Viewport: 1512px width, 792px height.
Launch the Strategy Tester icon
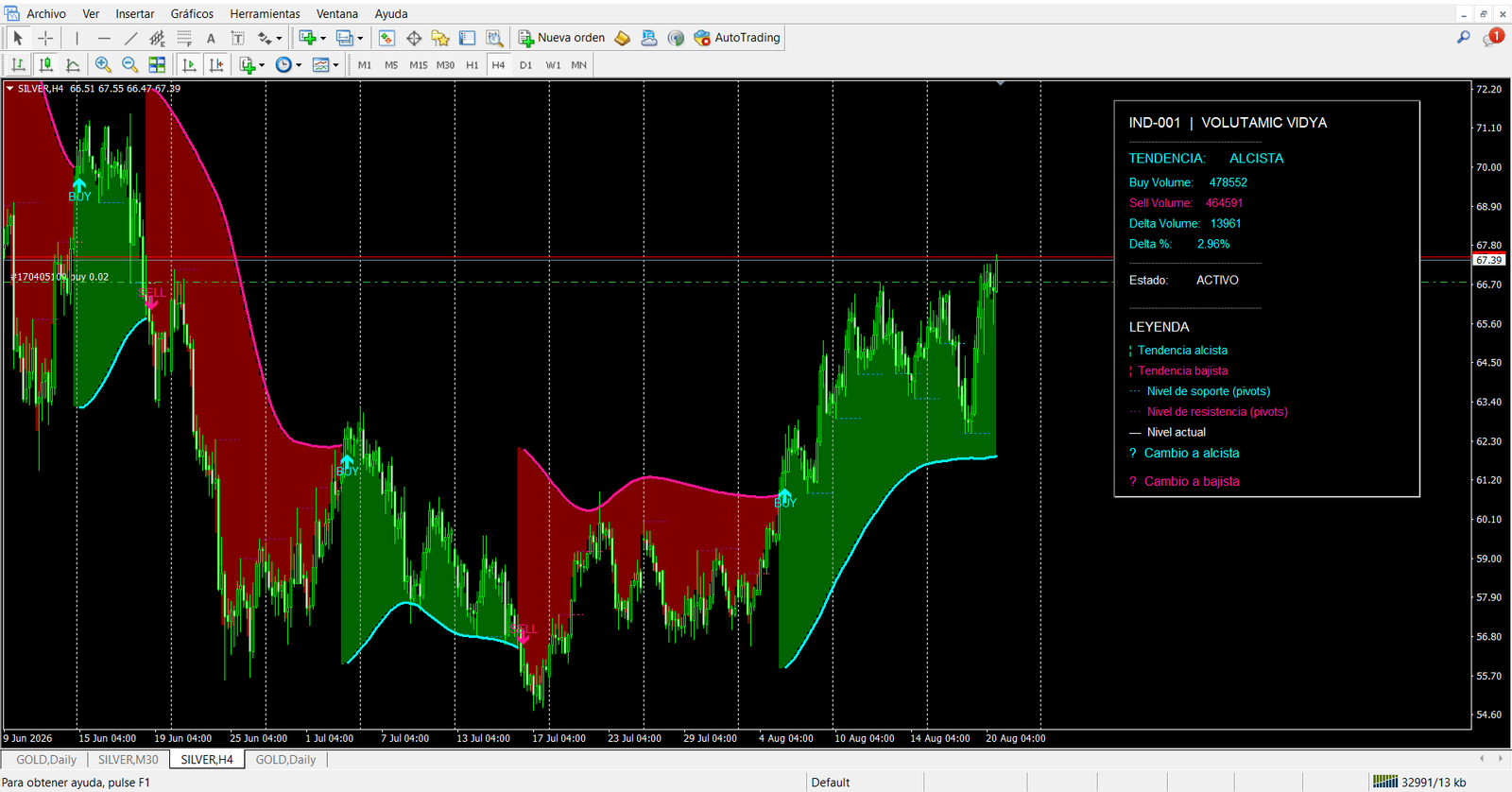pyautogui.click(x=494, y=38)
